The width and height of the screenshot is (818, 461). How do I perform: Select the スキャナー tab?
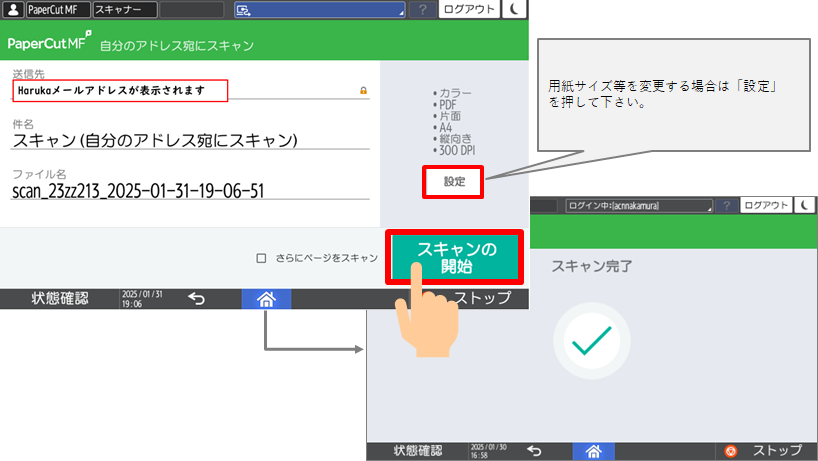125,9
